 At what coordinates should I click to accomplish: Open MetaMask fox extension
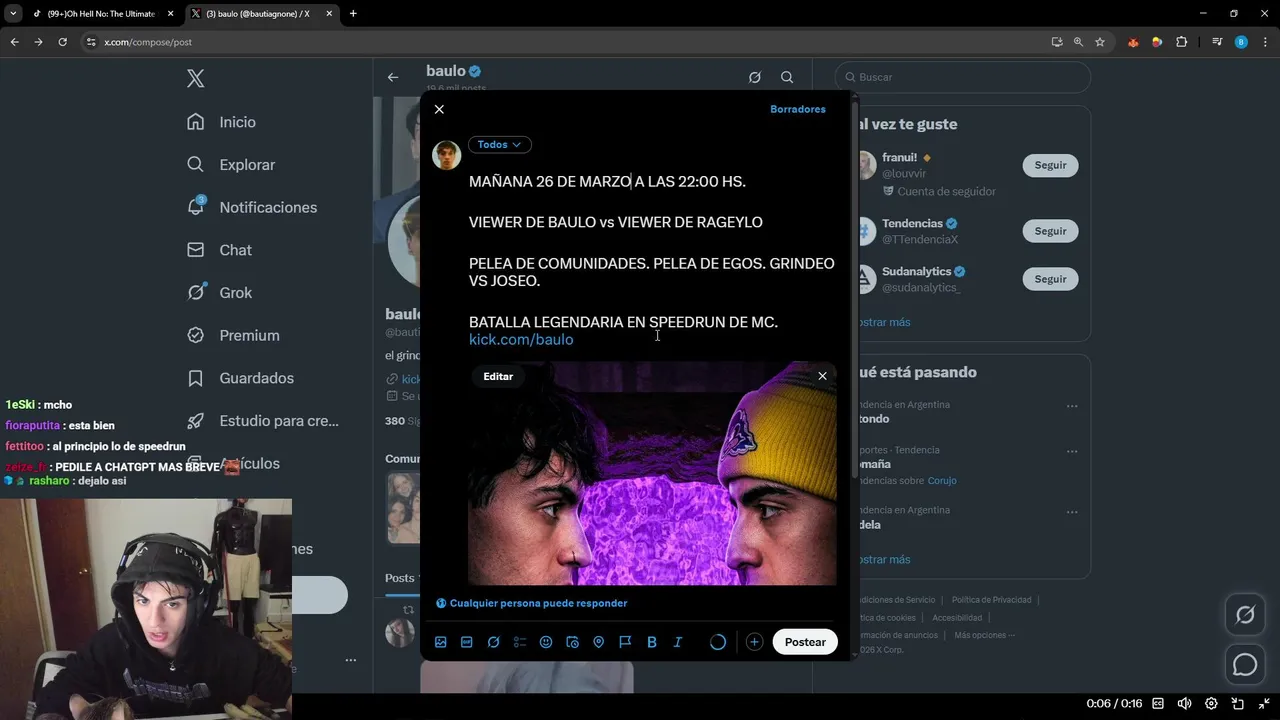point(1133,42)
